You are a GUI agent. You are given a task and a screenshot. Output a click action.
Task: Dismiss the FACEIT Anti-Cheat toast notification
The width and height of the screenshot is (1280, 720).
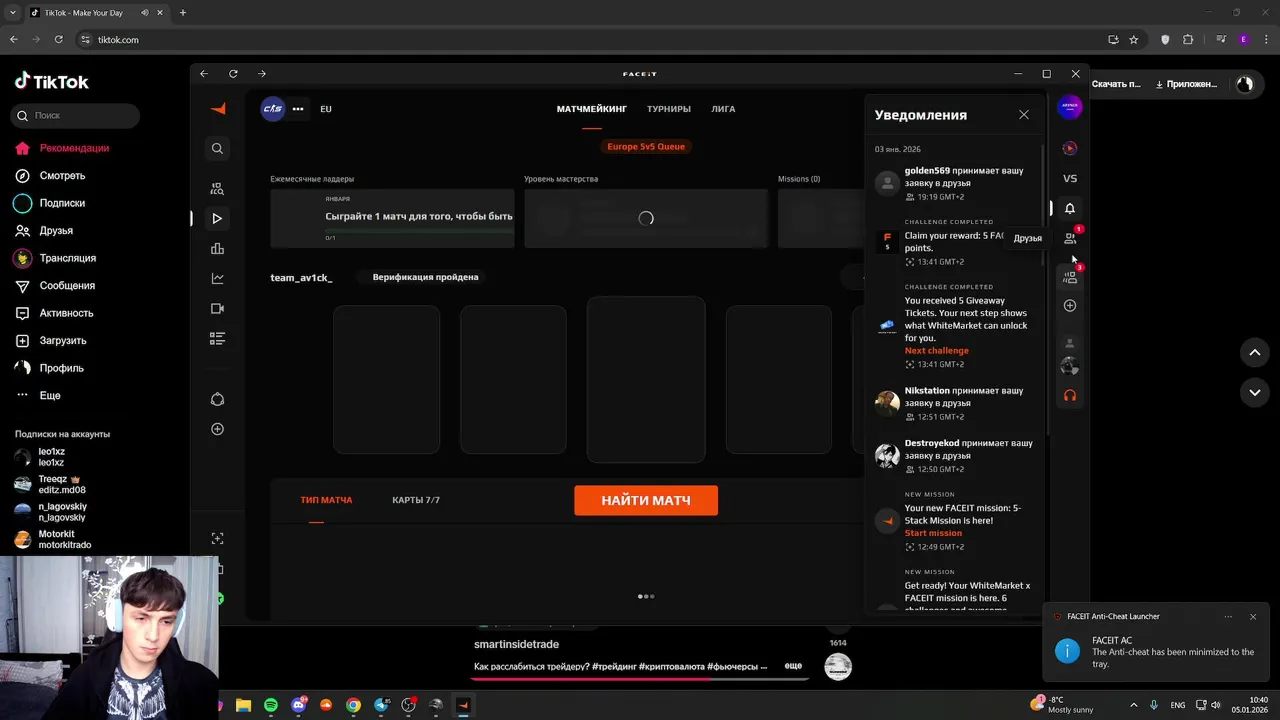(1252, 617)
